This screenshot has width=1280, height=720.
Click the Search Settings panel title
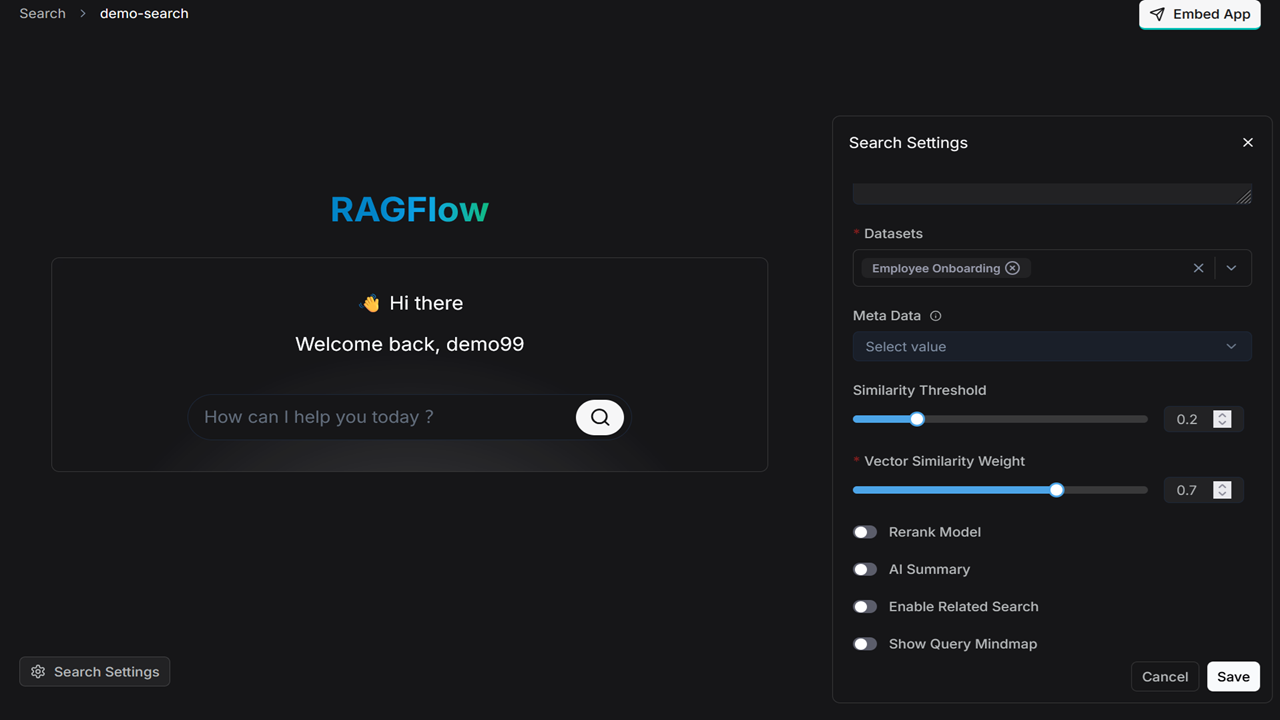[908, 143]
